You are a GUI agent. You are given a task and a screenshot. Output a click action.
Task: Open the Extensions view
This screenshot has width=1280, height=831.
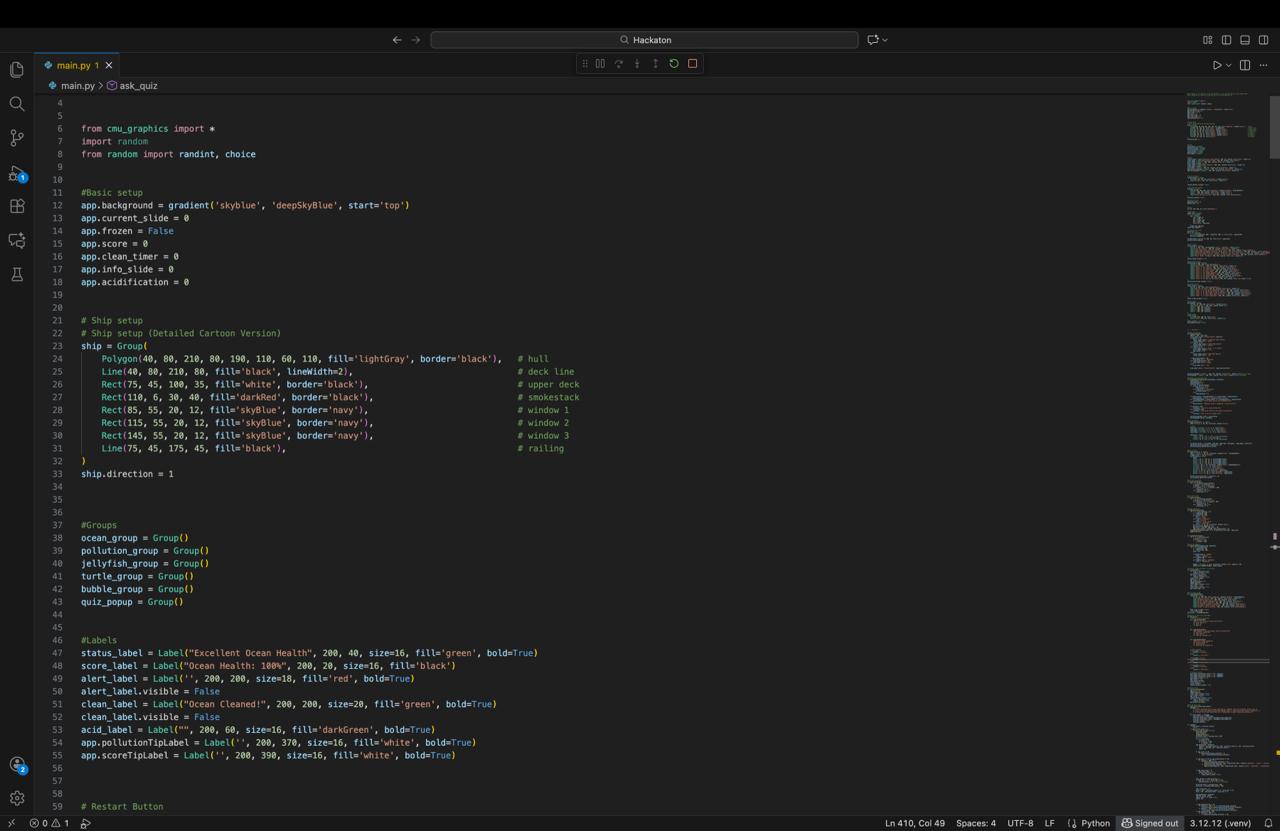tap(17, 206)
